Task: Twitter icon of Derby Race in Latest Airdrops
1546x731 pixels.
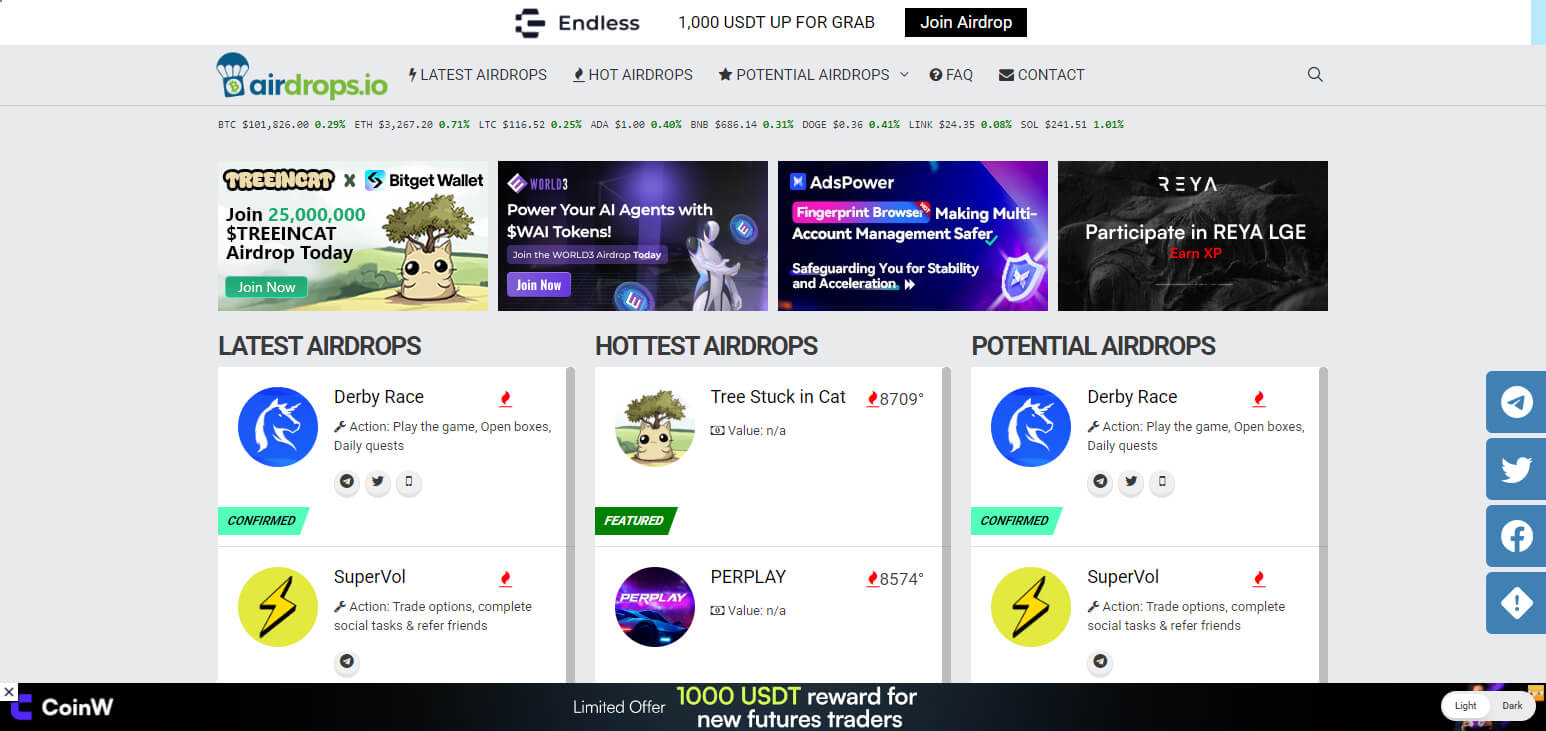Action: (x=377, y=482)
